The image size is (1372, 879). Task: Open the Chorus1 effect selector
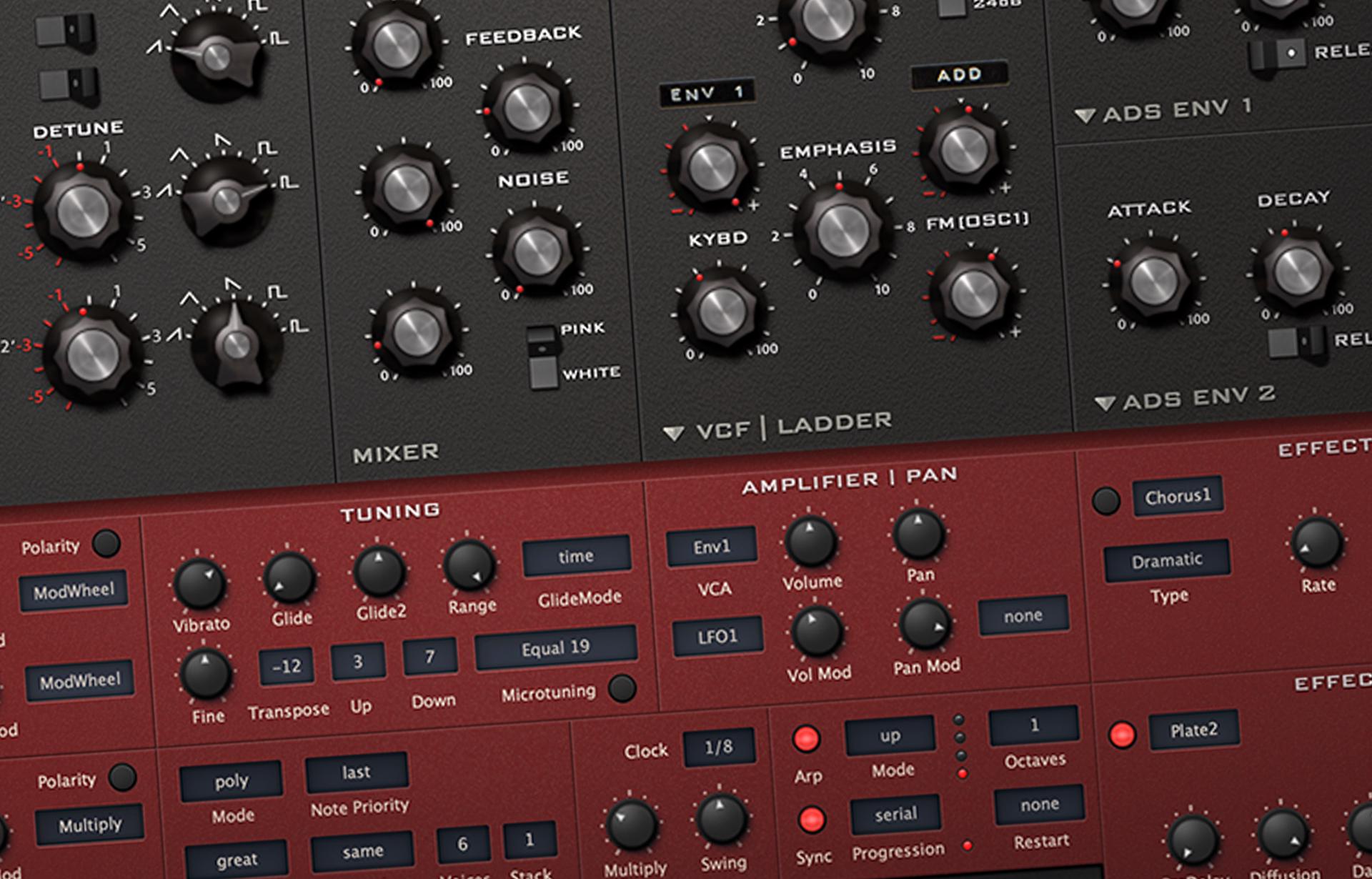1178,496
